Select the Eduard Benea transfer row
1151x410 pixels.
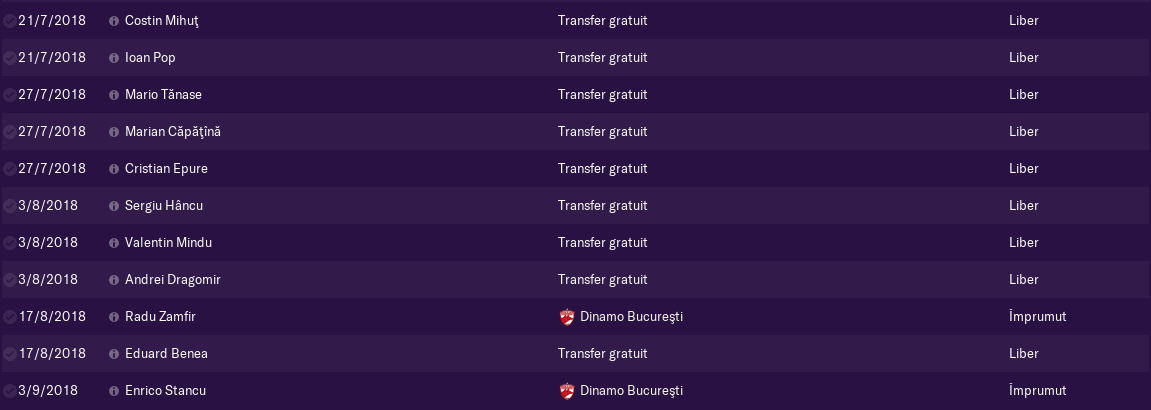click(x=576, y=354)
